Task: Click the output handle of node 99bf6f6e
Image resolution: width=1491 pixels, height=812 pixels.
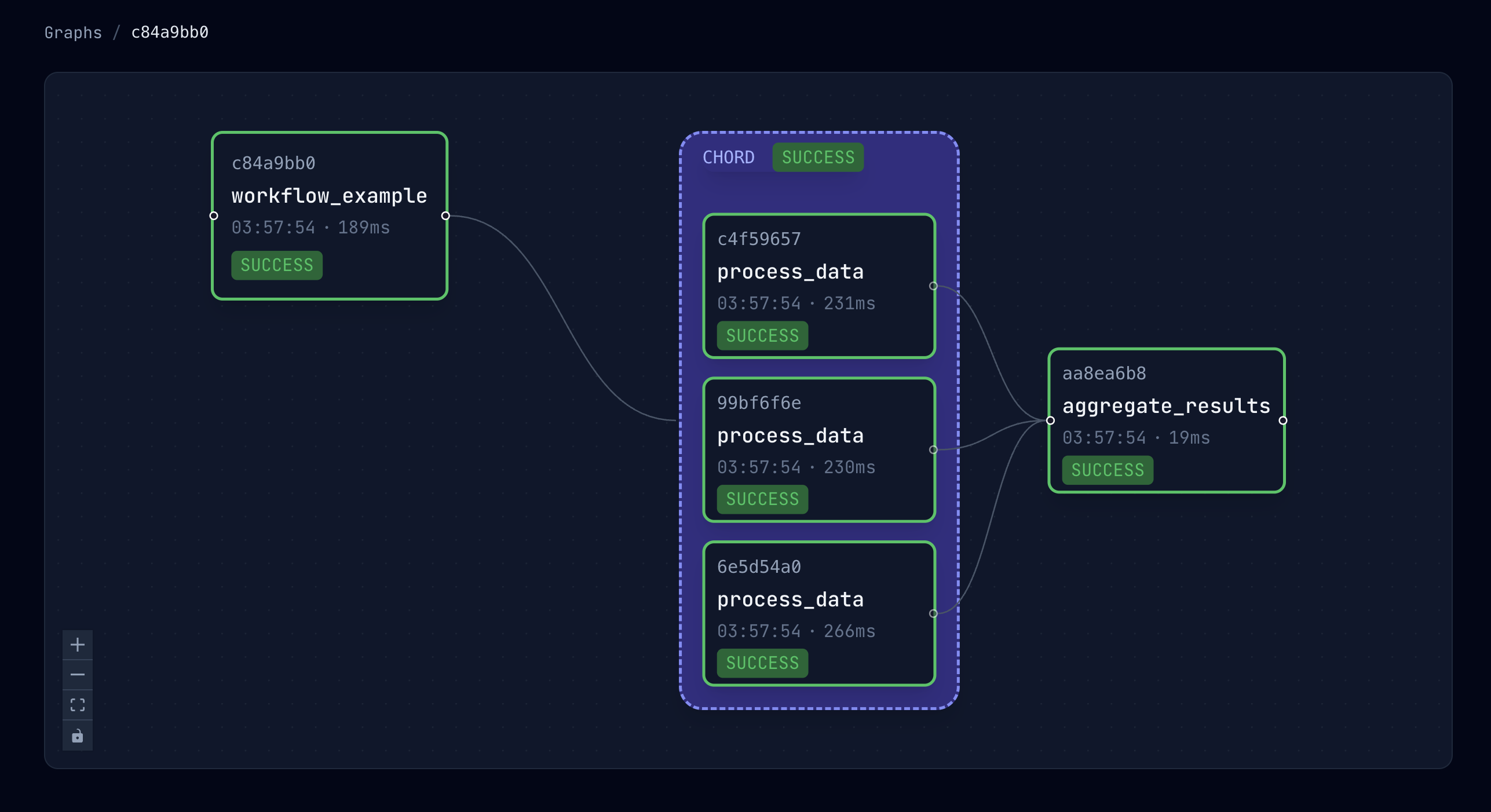Action: pyautogui.click(x=933, y=450)
